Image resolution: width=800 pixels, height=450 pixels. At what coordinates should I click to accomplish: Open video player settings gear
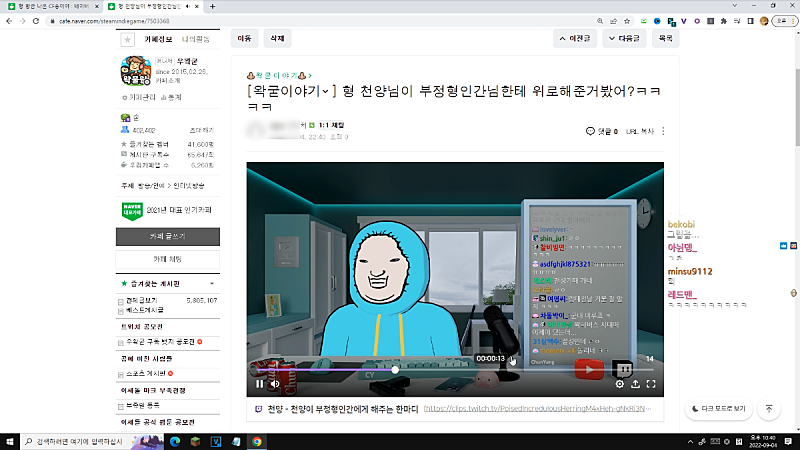coord(619,384)
